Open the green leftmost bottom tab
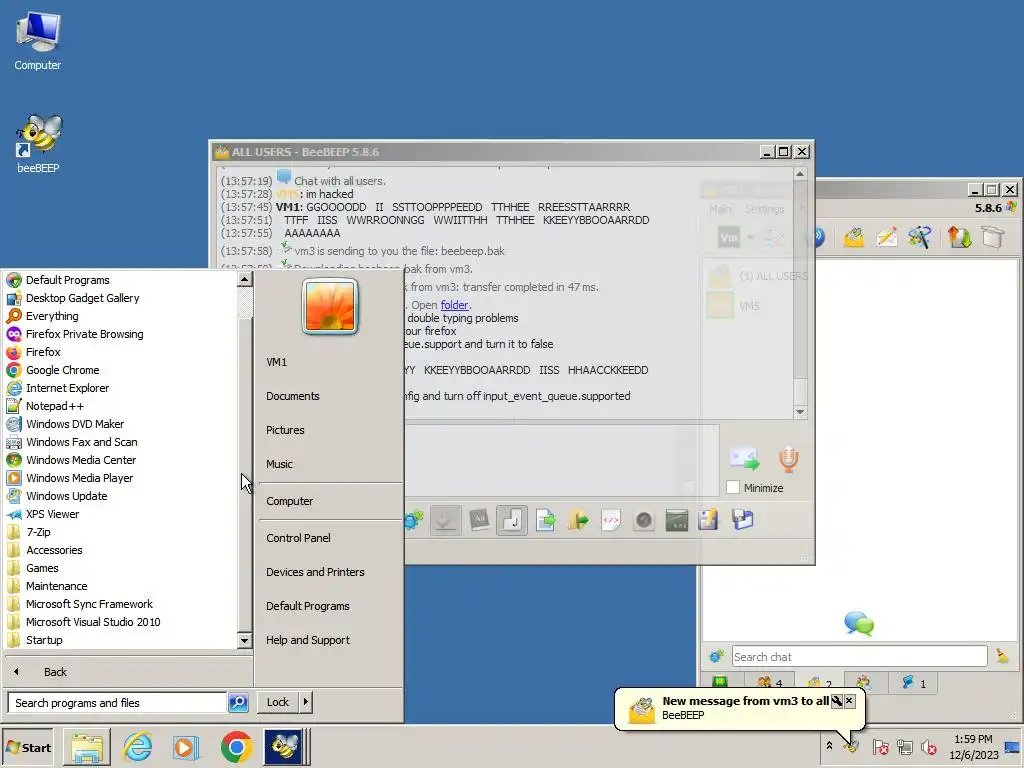The image size is (1024, 768). point(720,682)
